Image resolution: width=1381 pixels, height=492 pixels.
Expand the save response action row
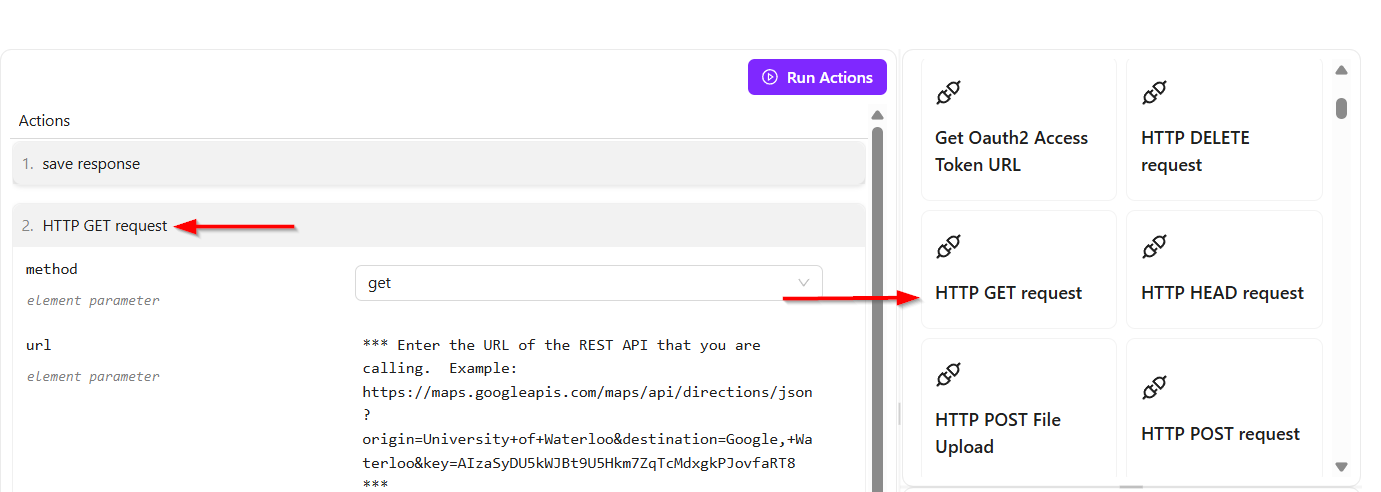438,164
